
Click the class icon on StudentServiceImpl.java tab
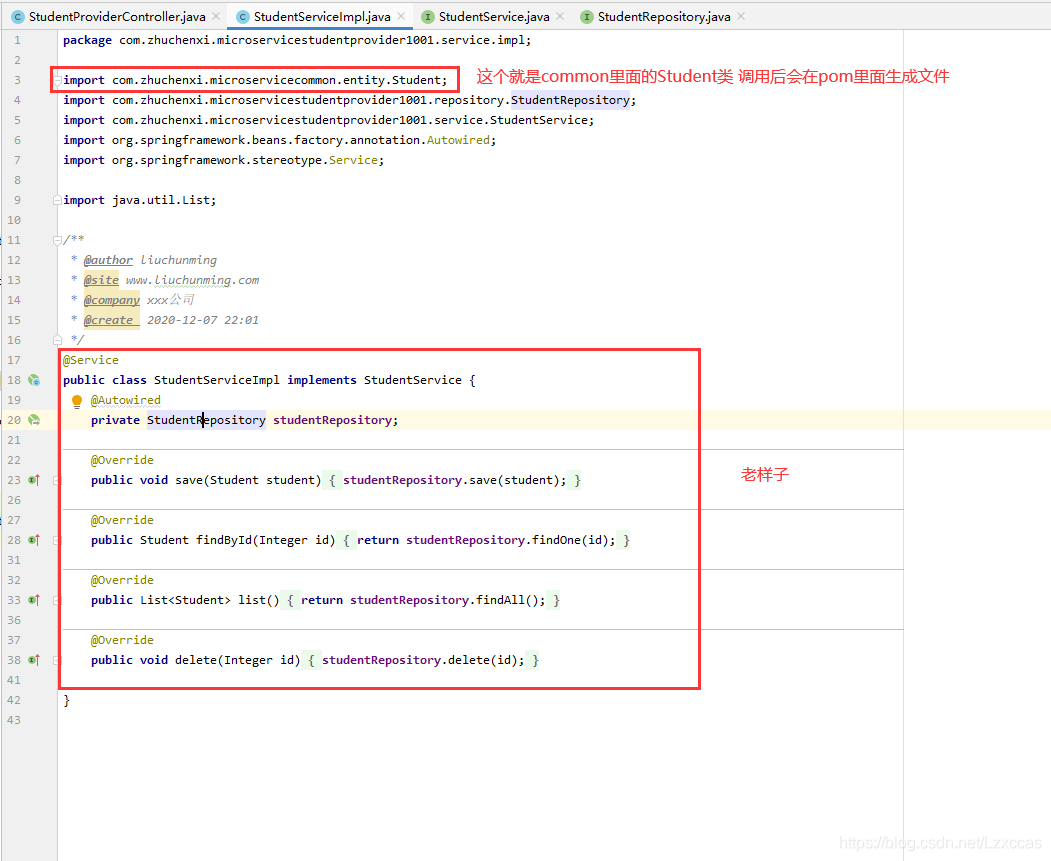(x=243, y=17)
